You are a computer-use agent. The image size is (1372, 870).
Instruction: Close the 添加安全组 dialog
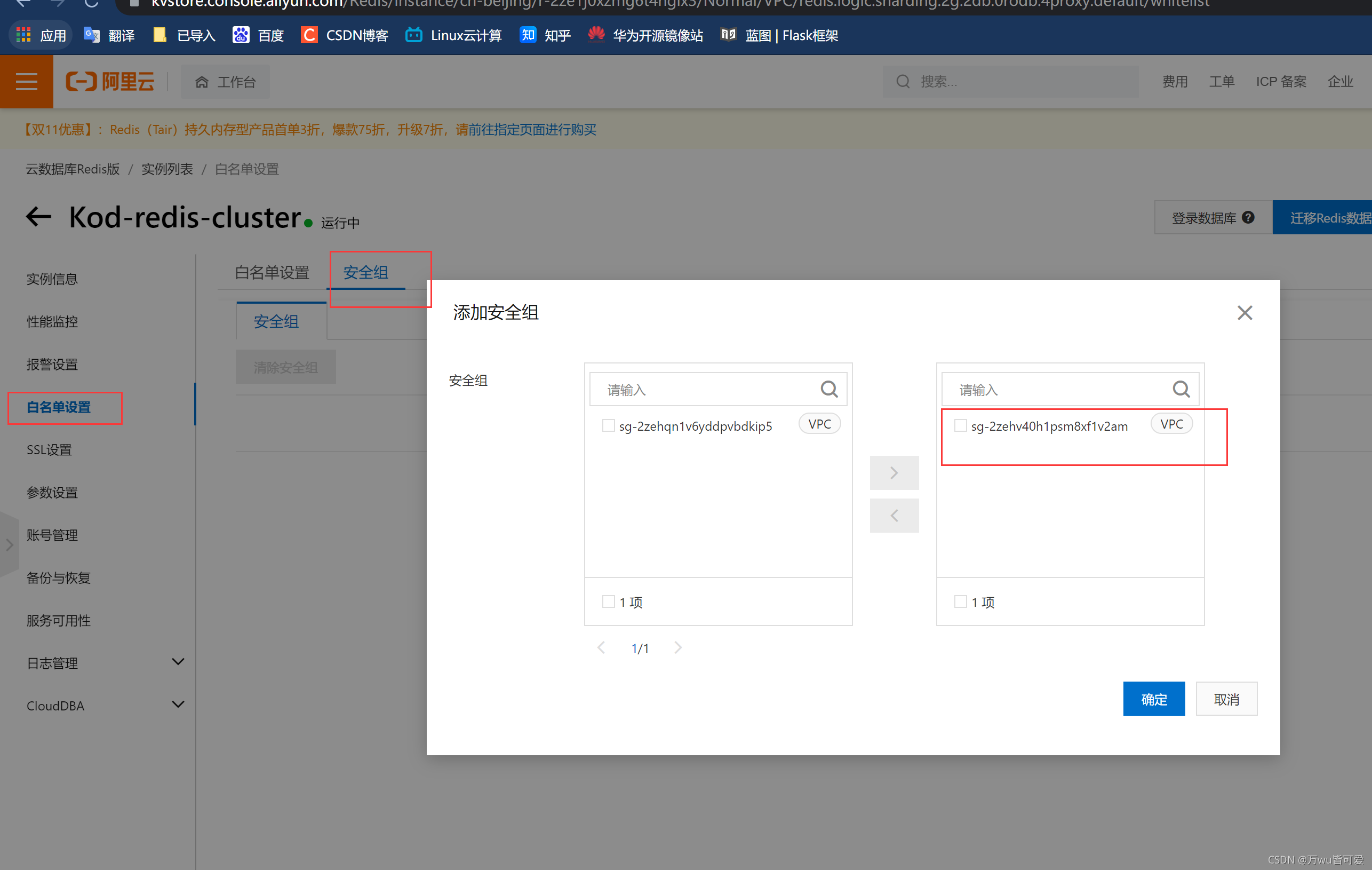(1245, 312)
